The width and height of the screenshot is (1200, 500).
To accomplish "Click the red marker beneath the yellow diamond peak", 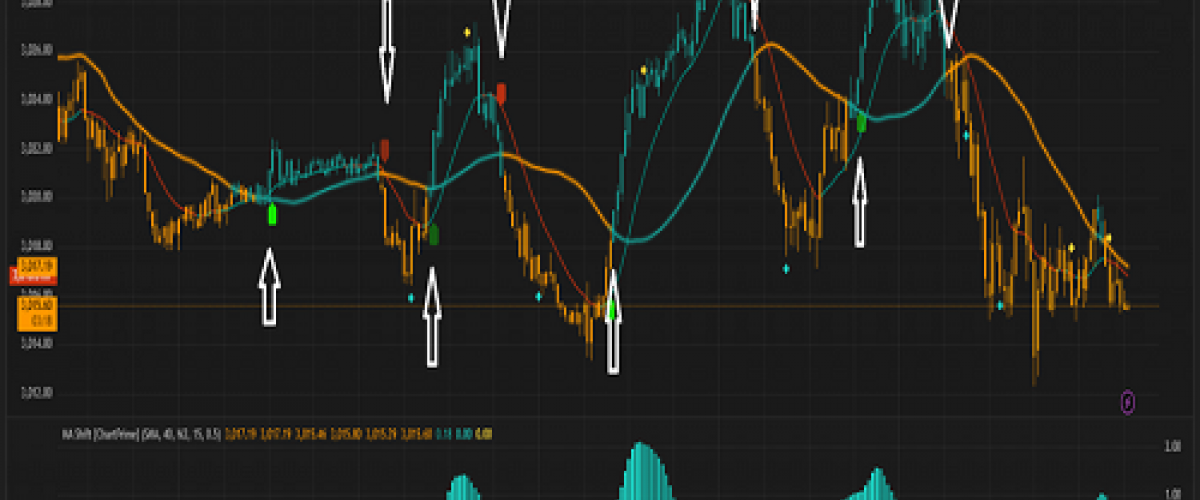I will click(x=501, y=93).
